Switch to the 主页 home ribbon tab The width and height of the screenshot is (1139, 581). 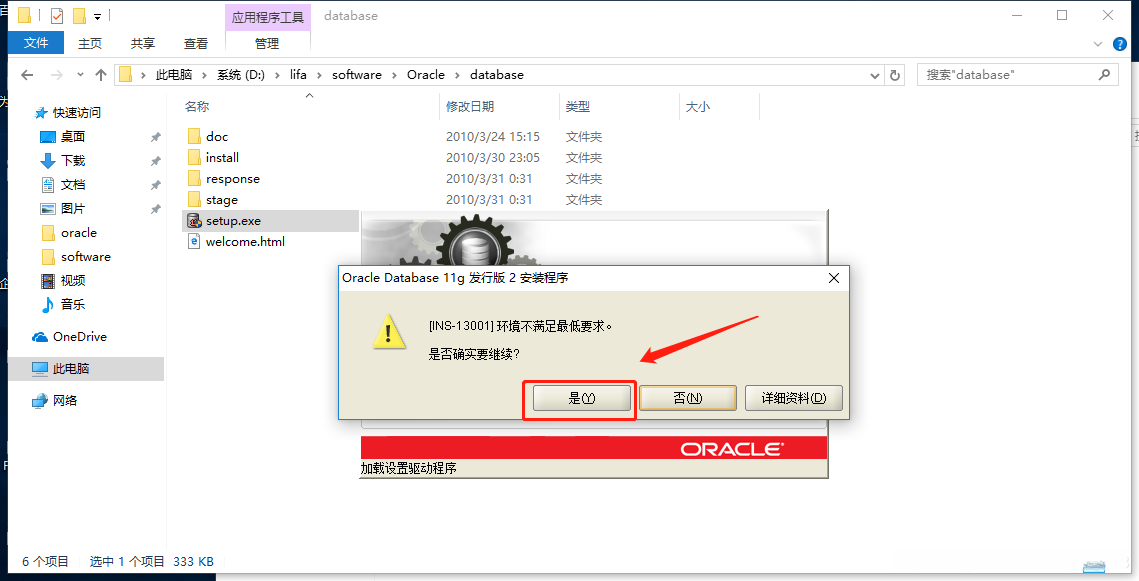tap(90, 44)
